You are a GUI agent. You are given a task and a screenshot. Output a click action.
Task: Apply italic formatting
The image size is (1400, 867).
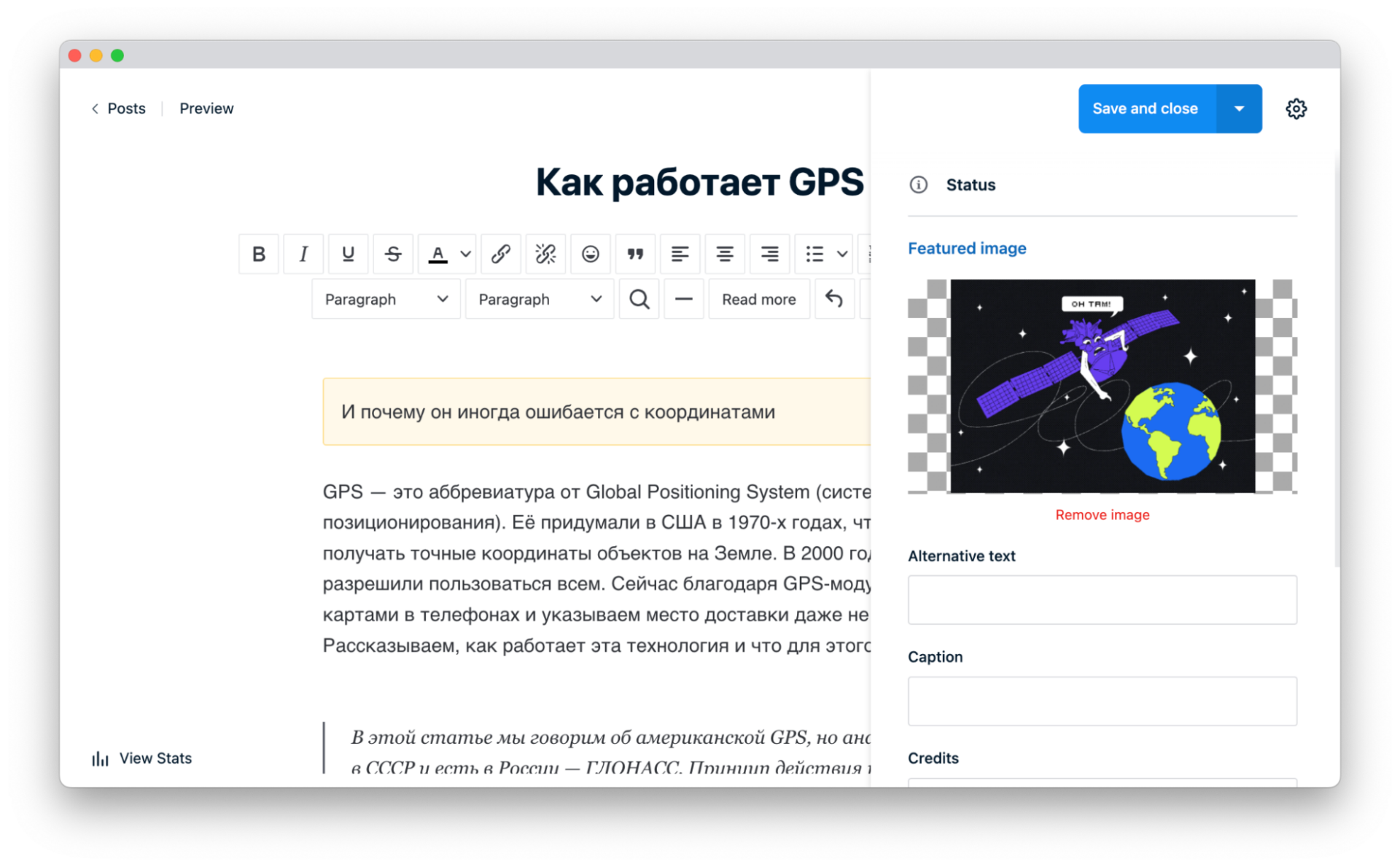pos(303,254)
